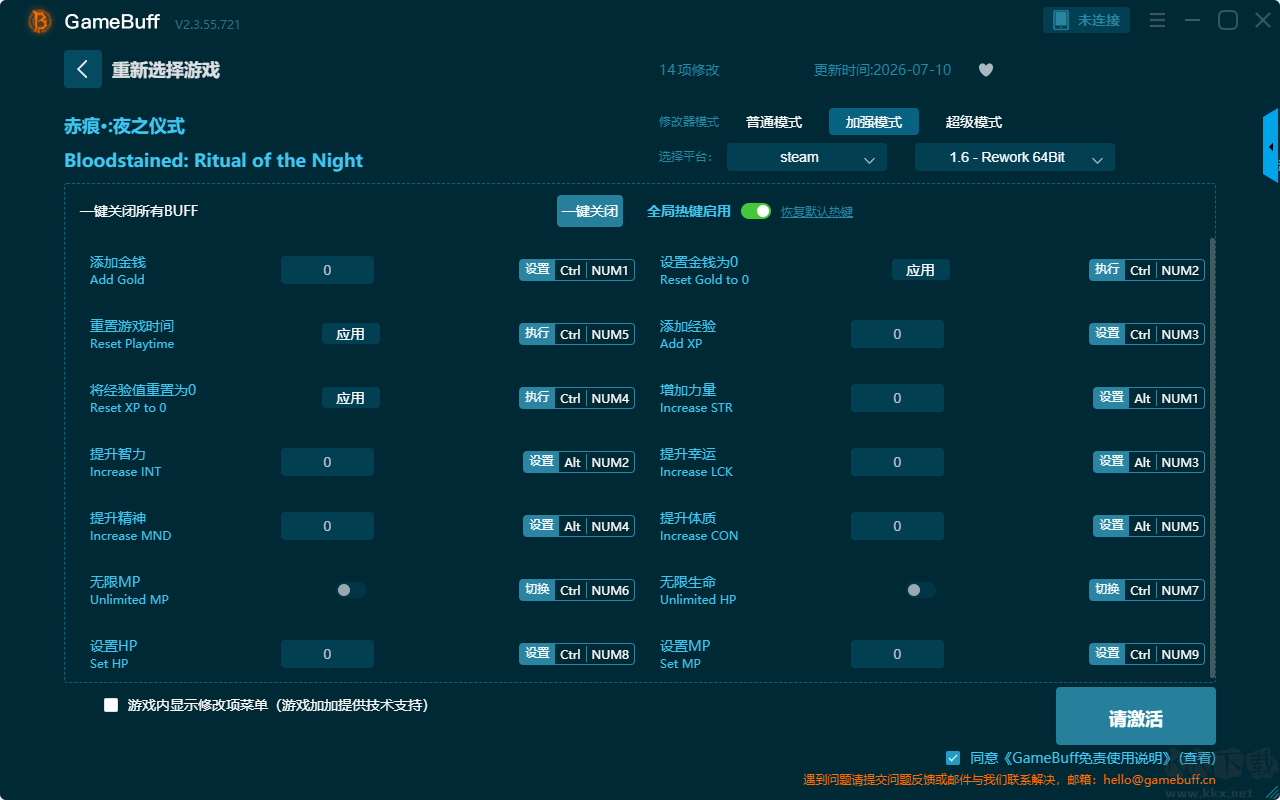Apply Reset Gold to 0
Viewport: 1280px width, 800px height.
(x=921, y=270)
